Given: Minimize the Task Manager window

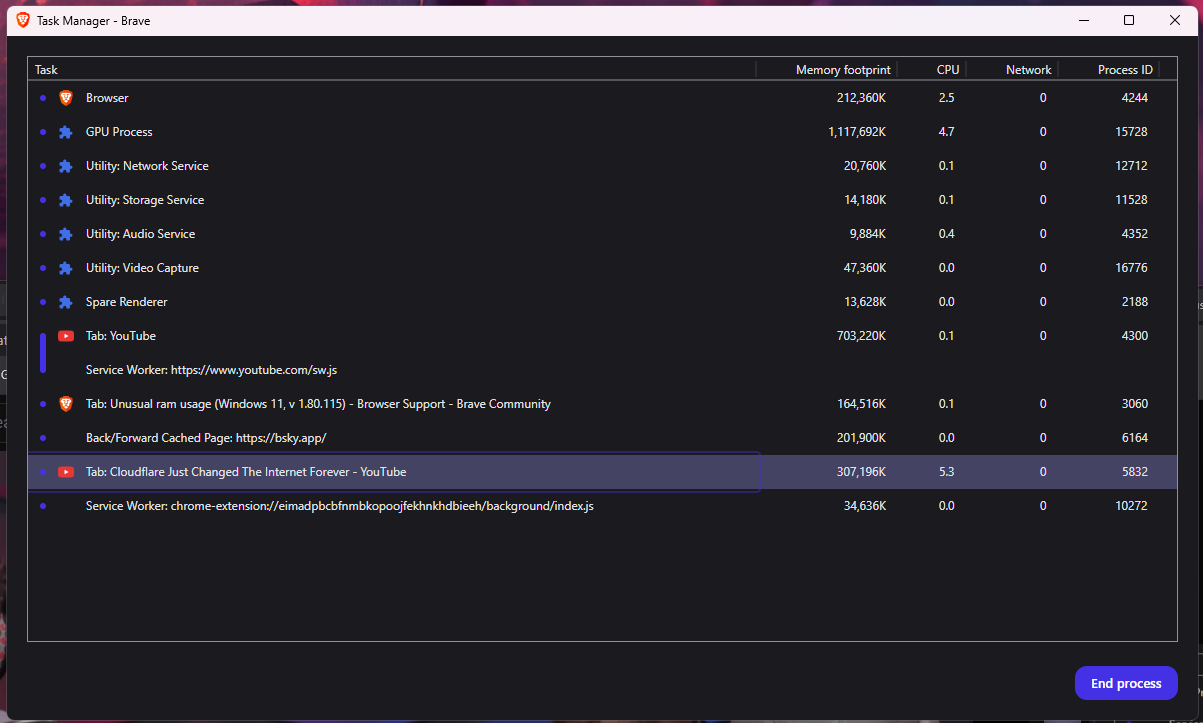Looking at the screenshot, I should [x=1083, y=20].
